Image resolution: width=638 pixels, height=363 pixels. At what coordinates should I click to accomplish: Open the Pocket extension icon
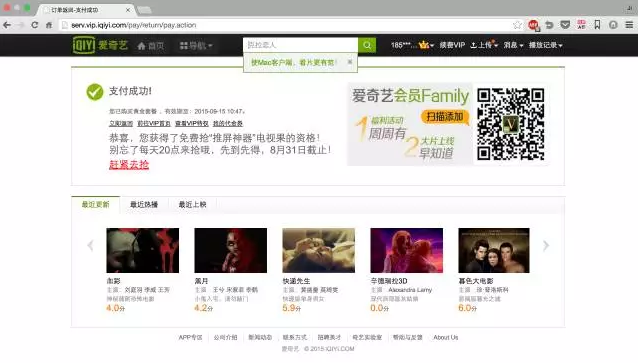pyautogui.click(x=565, y=25)
